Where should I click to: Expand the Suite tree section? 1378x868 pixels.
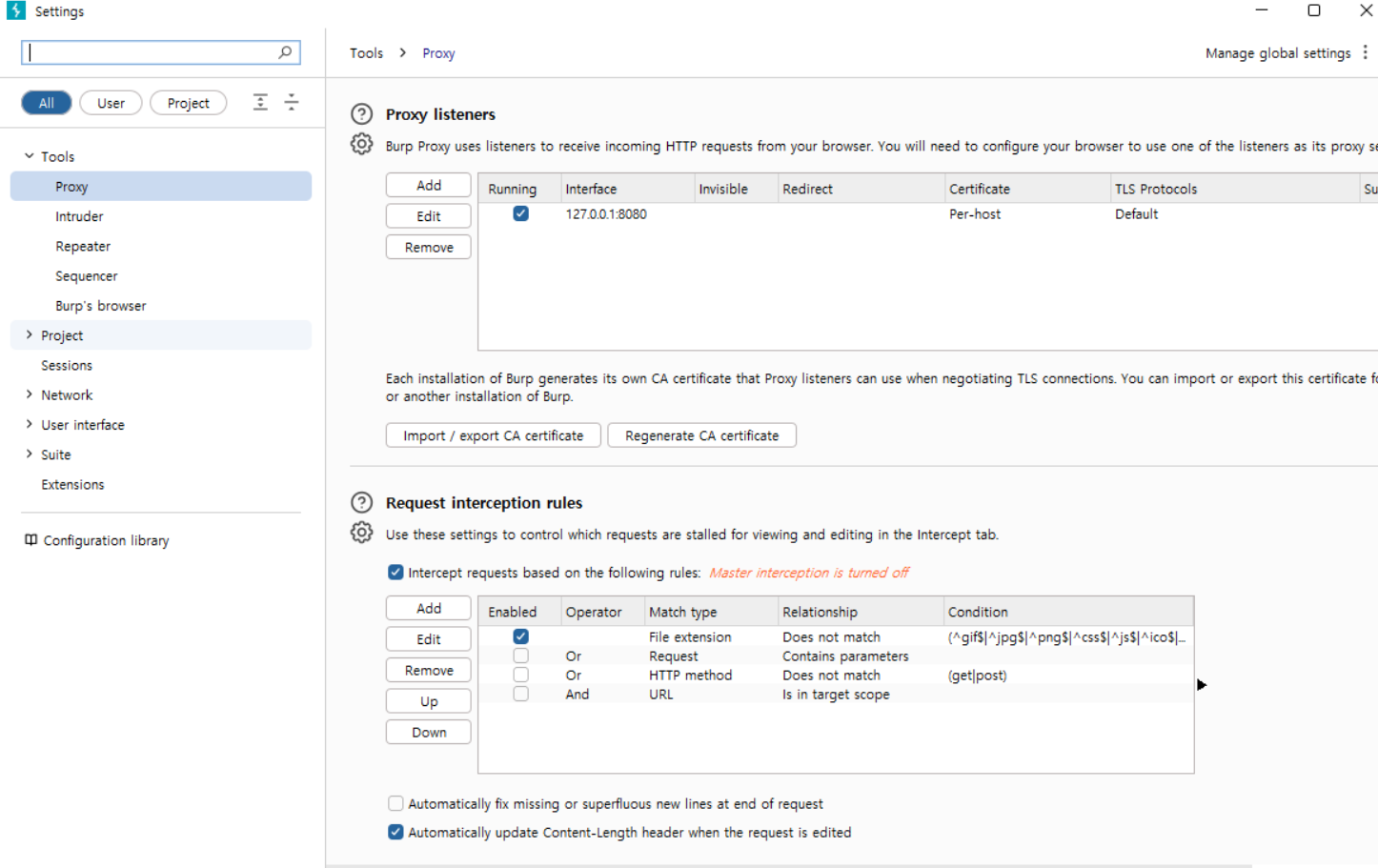coord(30,454)
